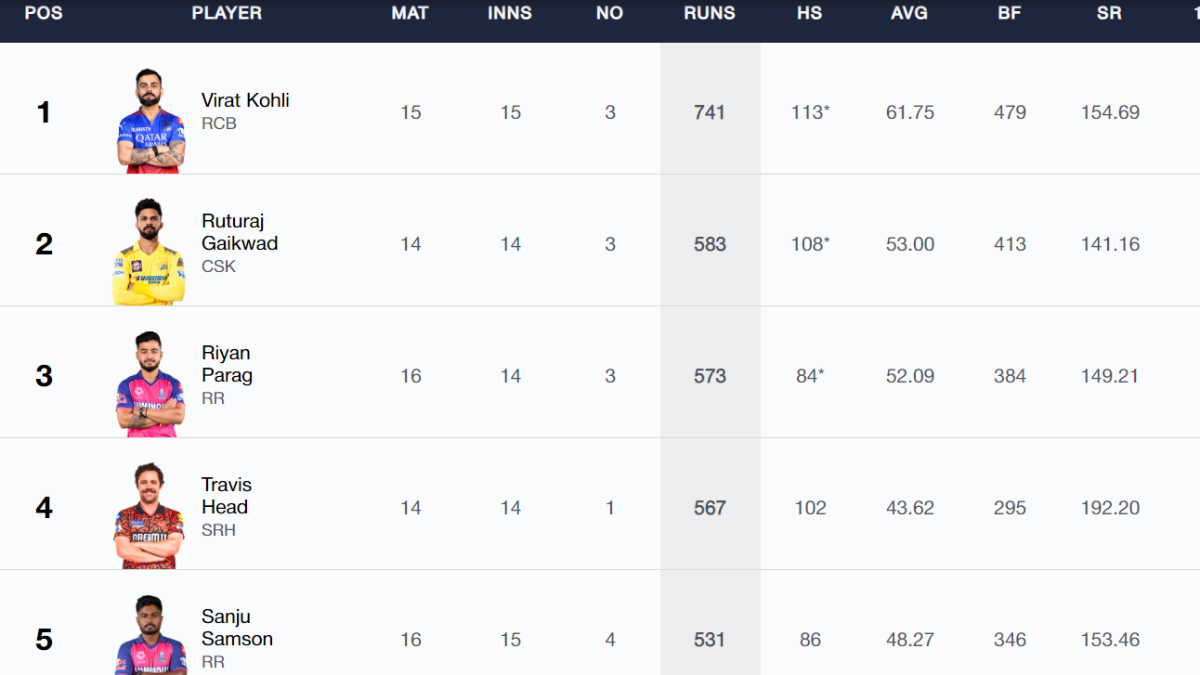Open Virat Kohli player name link
1200x675 pixels.
[245, 100]
